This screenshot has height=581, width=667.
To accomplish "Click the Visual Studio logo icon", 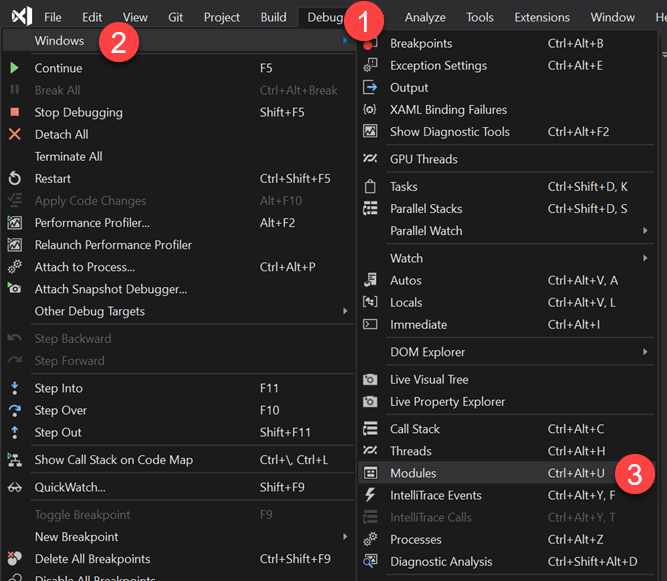I will 20,17.
